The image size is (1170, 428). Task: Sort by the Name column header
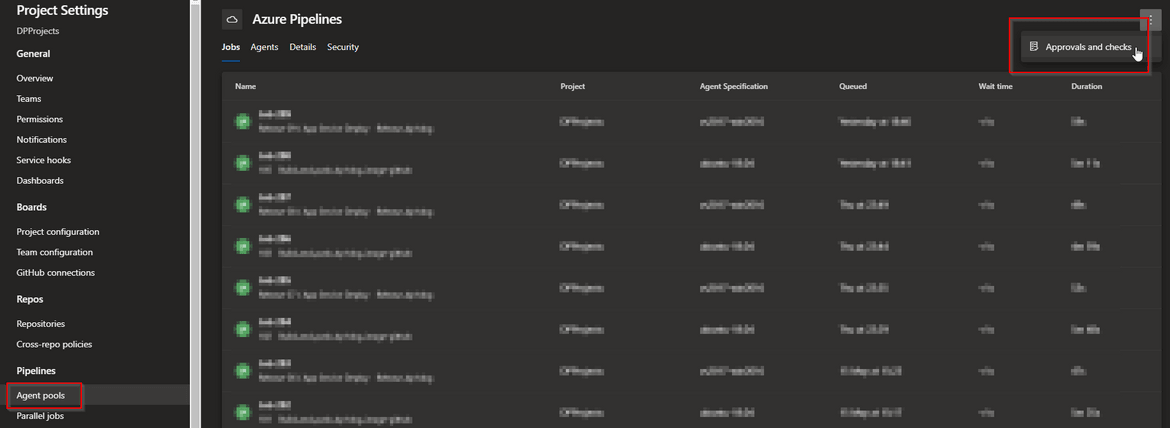tap(245, 86)
